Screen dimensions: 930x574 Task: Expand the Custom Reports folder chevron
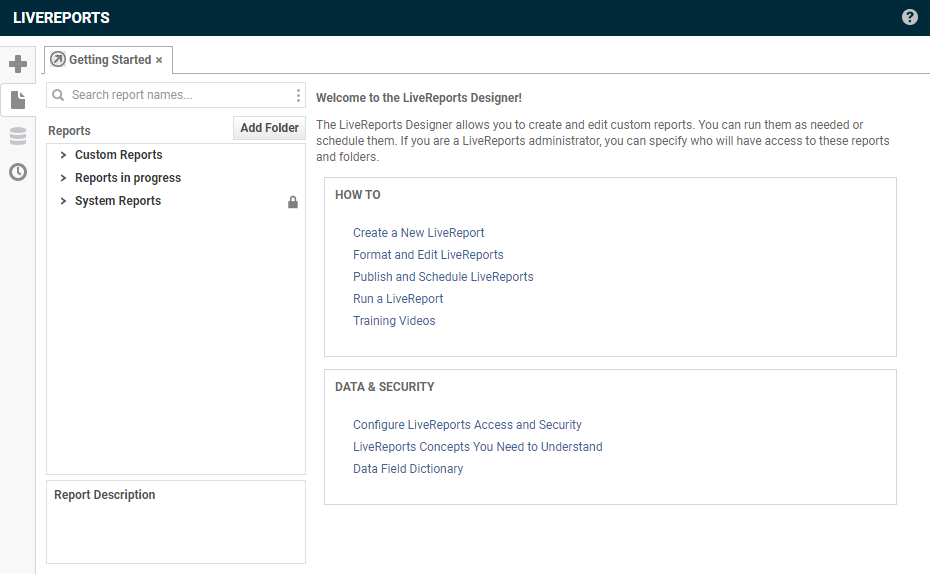coord(63,155)
